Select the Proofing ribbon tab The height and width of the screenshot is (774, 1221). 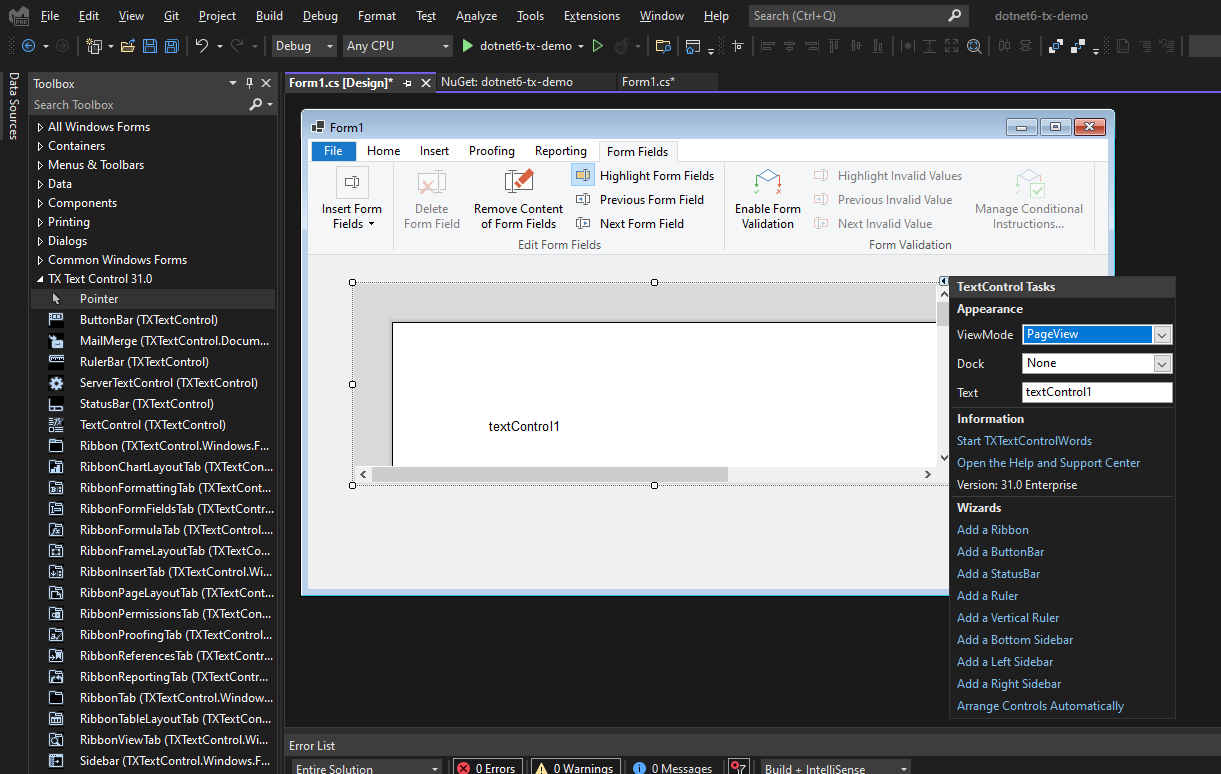pyautogui.click(x=492, y=151)
